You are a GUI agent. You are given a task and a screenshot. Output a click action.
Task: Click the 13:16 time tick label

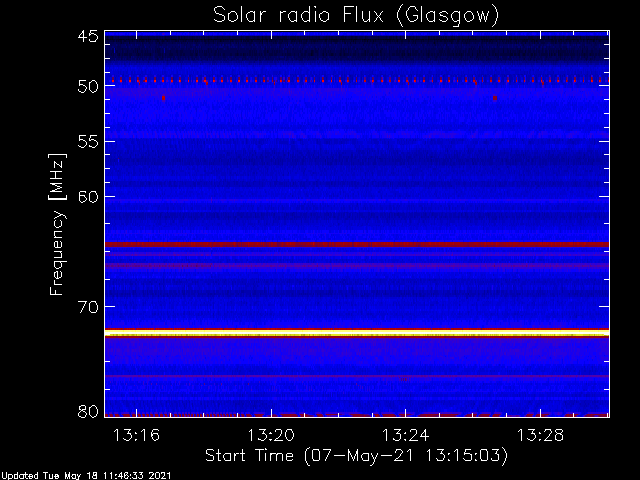(x=136, y=435)
